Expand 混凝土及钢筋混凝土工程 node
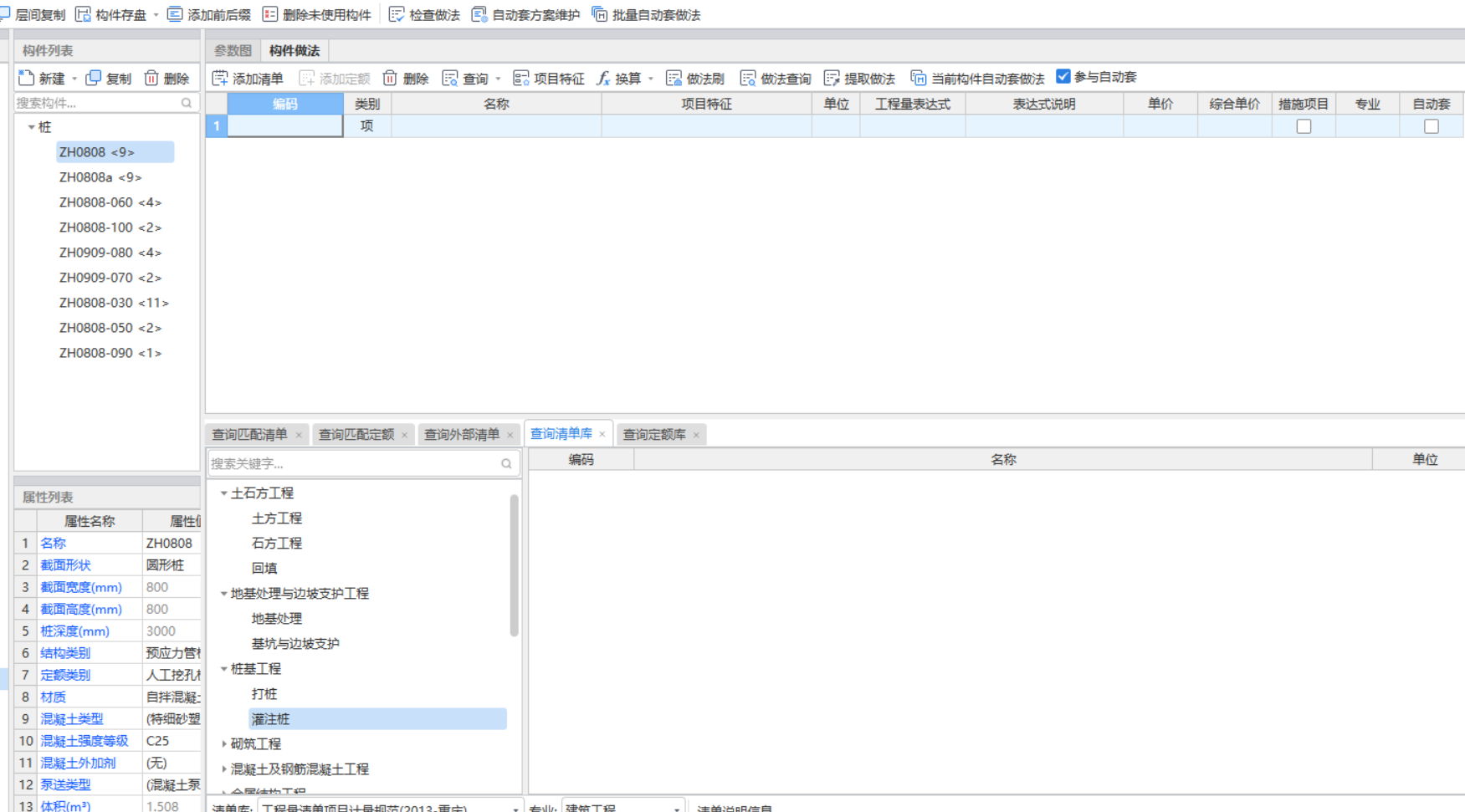This screenshot has height=812, width=1465. [x=223, y=769]
